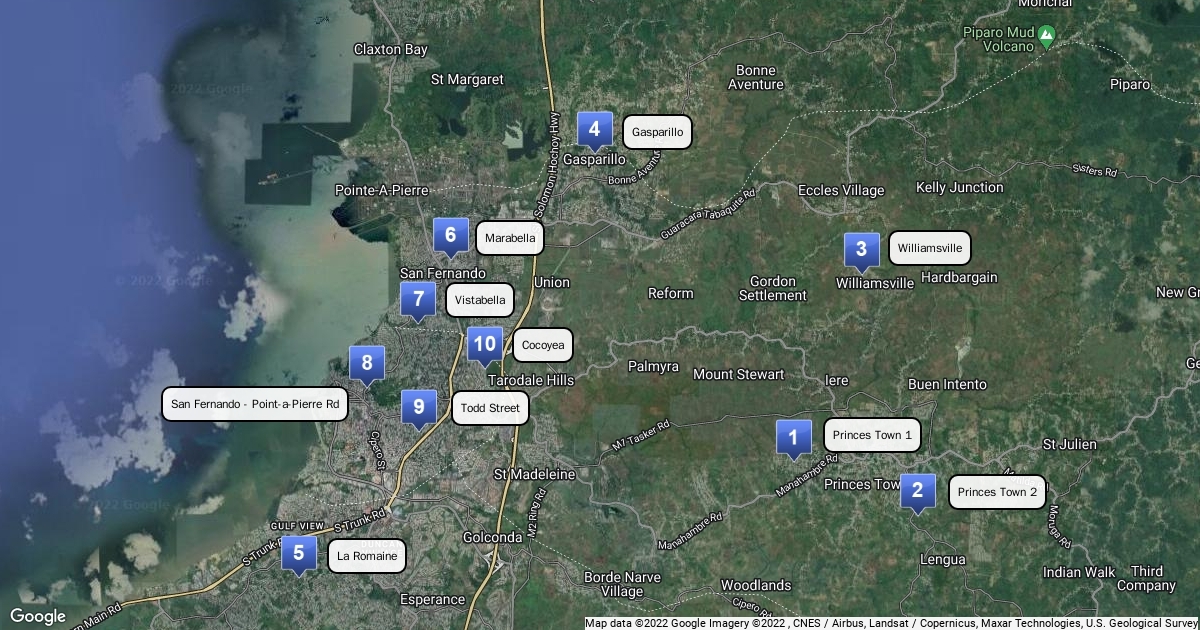Open marker 4 at Gasparillo
The image size is (1200, 630).
[594, 129]
